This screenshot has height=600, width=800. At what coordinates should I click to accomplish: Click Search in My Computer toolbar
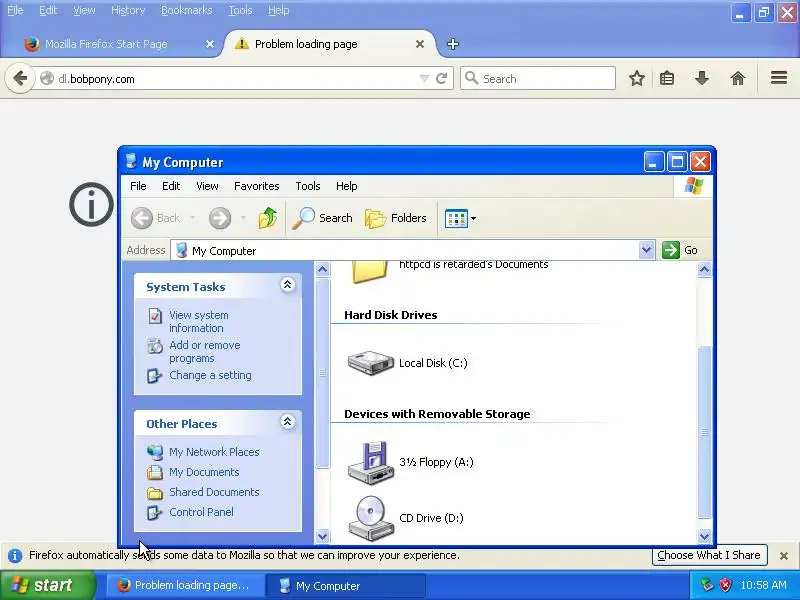point(322,218)
